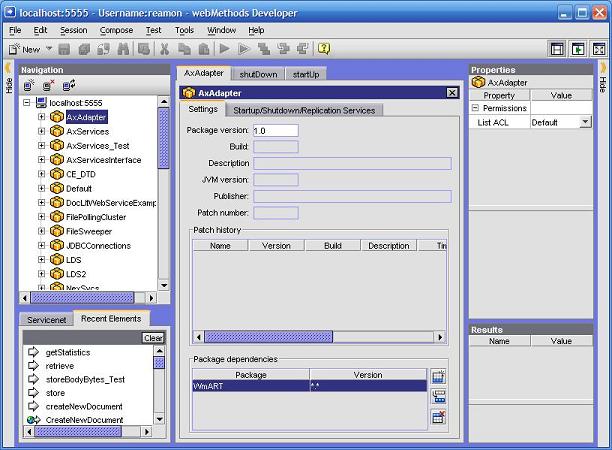Click the Patch history horizontal scrollbar thumb
Screen dimensions: 612x450
(x=269, y=336)
